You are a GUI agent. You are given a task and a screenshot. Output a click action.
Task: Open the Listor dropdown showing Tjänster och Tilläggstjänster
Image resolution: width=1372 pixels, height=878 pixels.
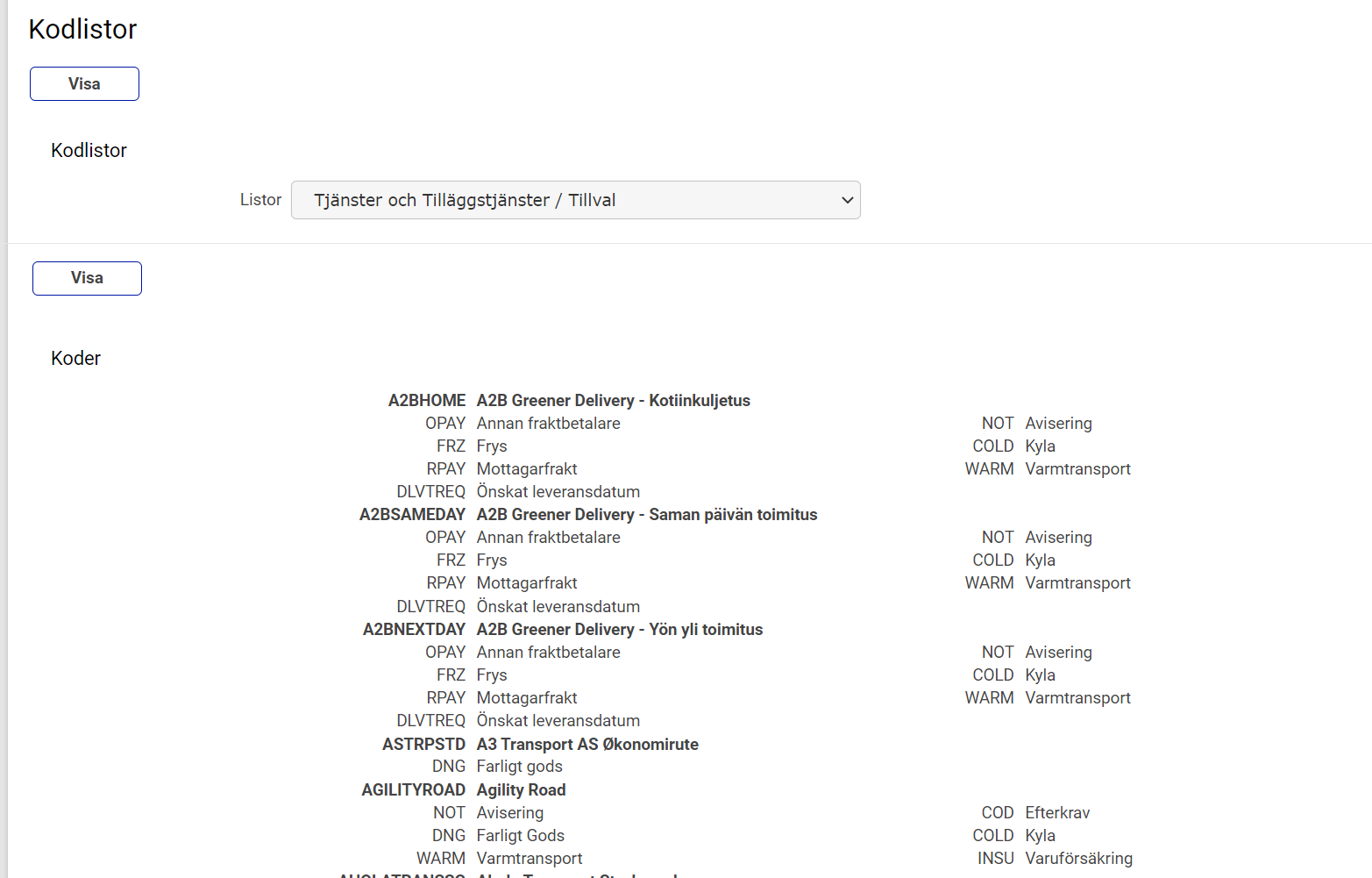point(575,200)
